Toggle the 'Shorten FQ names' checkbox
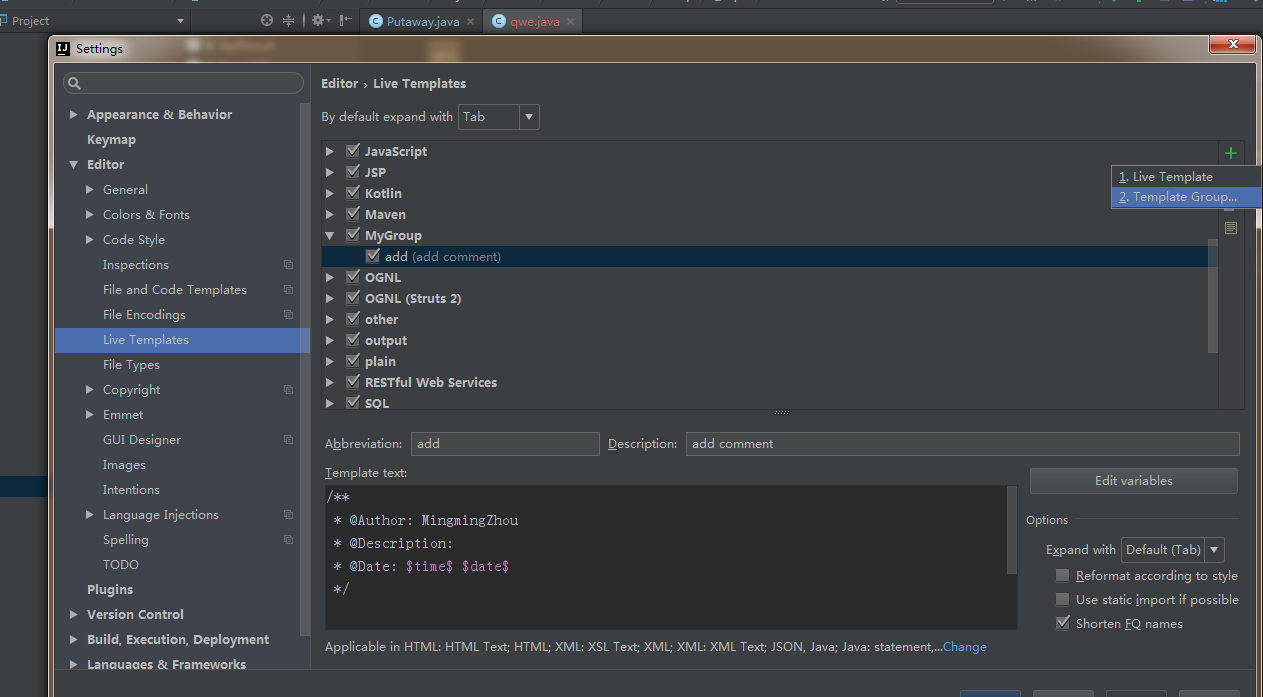This screenshot has height=697, width=1263. pos(1062,623)
